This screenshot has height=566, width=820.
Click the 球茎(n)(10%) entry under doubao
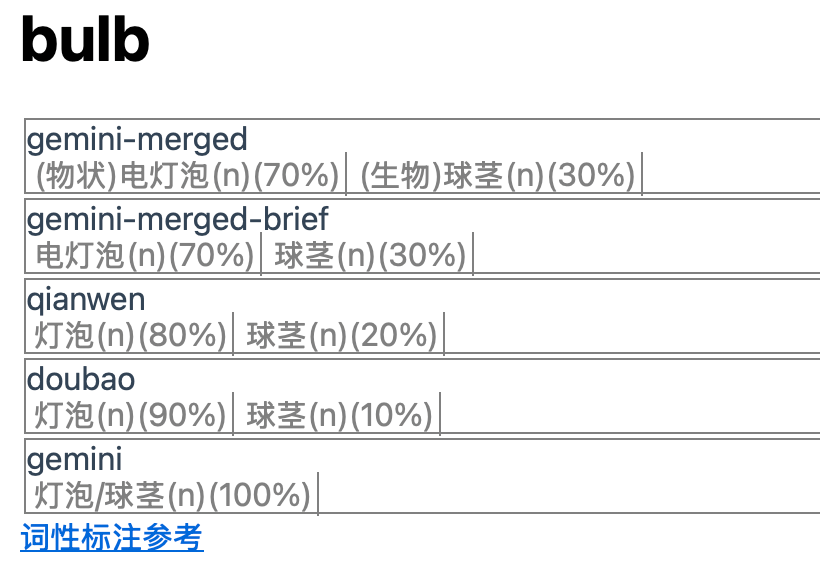click(340, 415)
